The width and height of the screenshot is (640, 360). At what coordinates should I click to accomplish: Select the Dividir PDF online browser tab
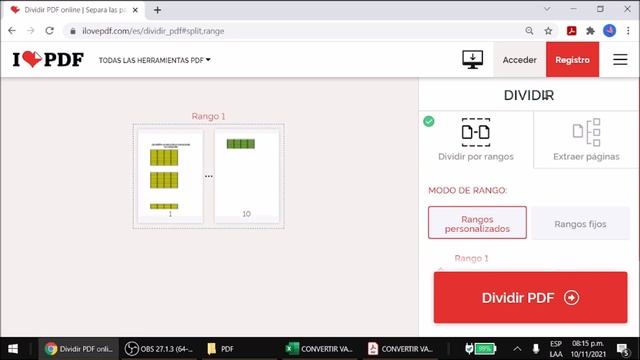pos(73,10)
